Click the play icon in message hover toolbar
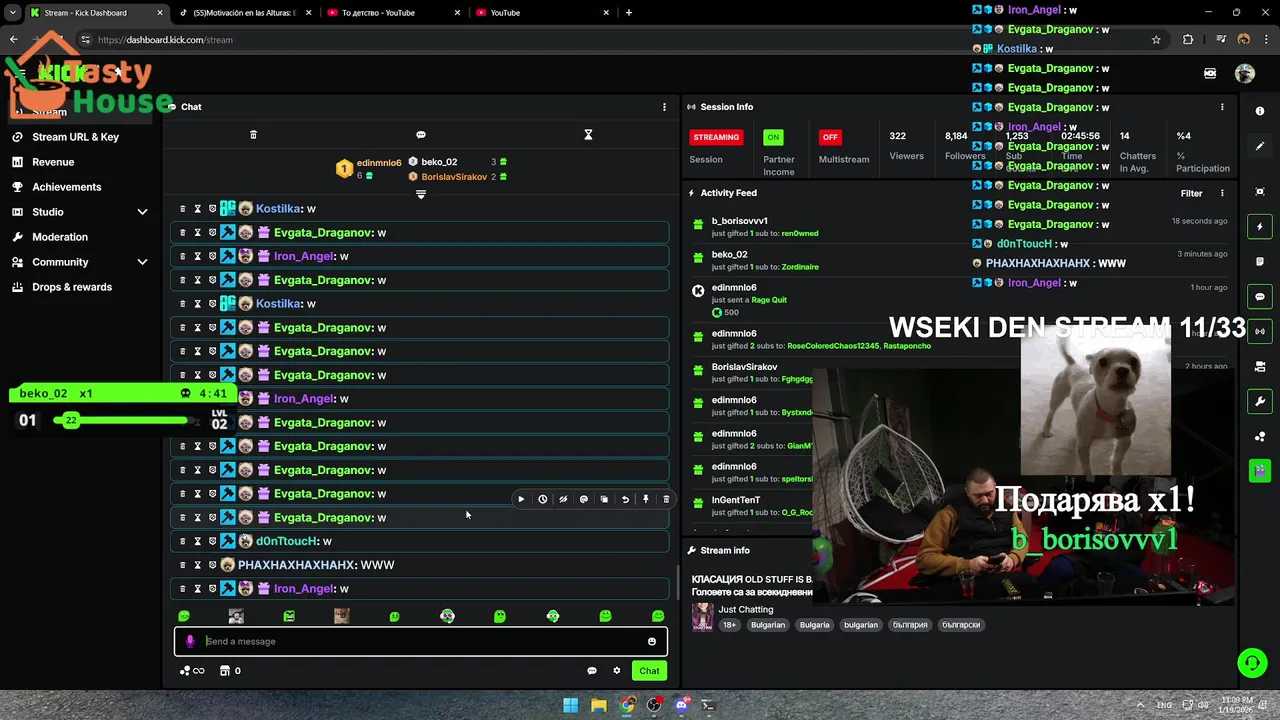Screen dimensions: 1280x720 pyautogui.click(x=521, y=499)
